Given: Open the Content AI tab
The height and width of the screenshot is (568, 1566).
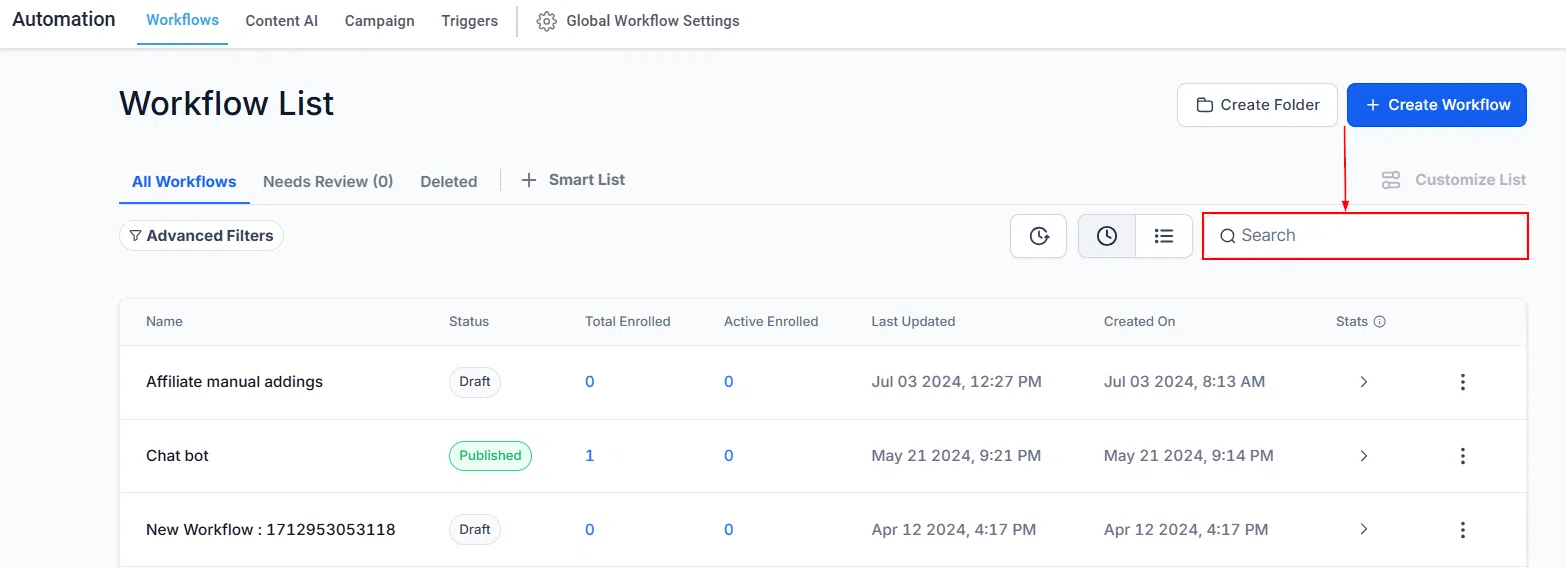Looking at the screenshot, I should pos(281,21).
